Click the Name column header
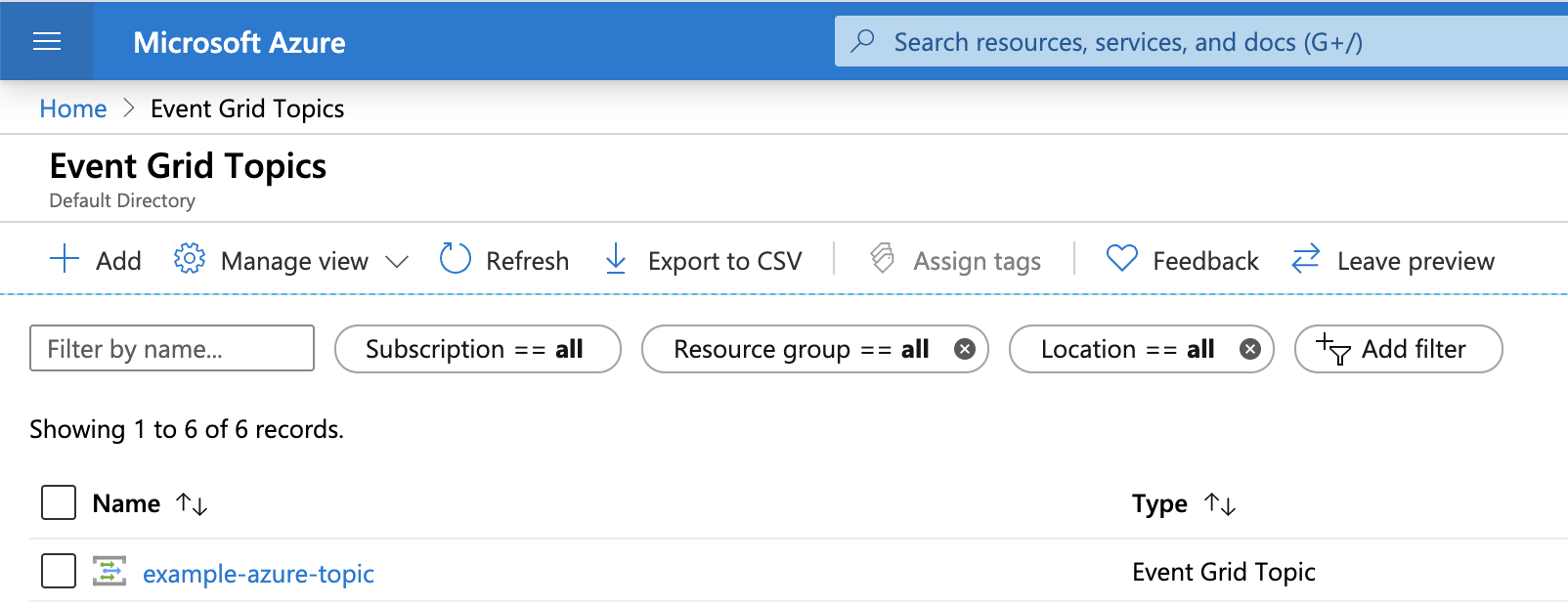Screen dimensions: 1568x606 (x=126, y=503)
